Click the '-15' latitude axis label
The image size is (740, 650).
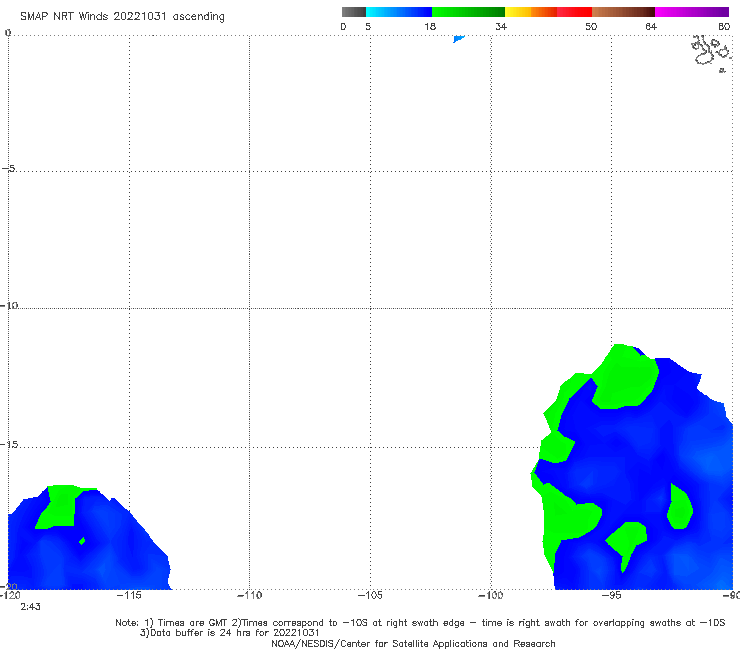9,445
